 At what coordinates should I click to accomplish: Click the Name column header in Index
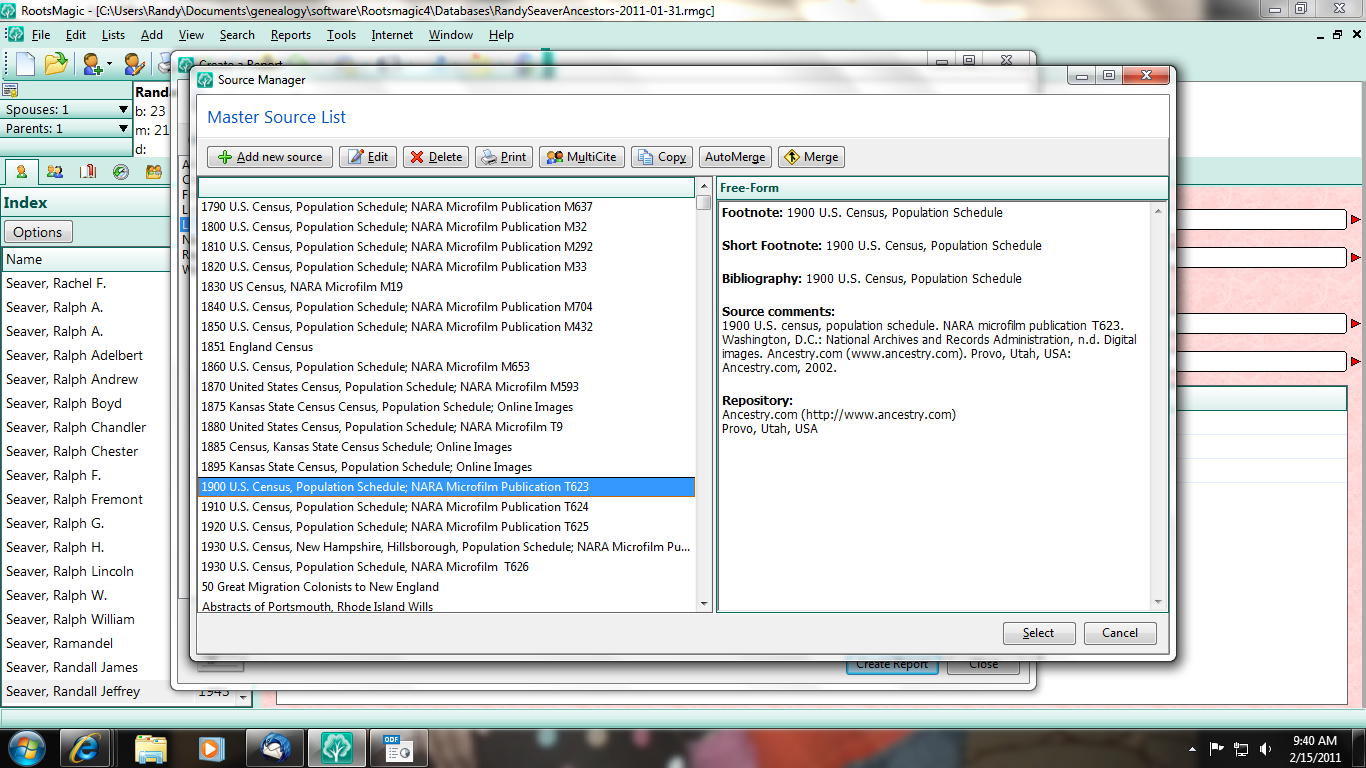coord(86,259)
